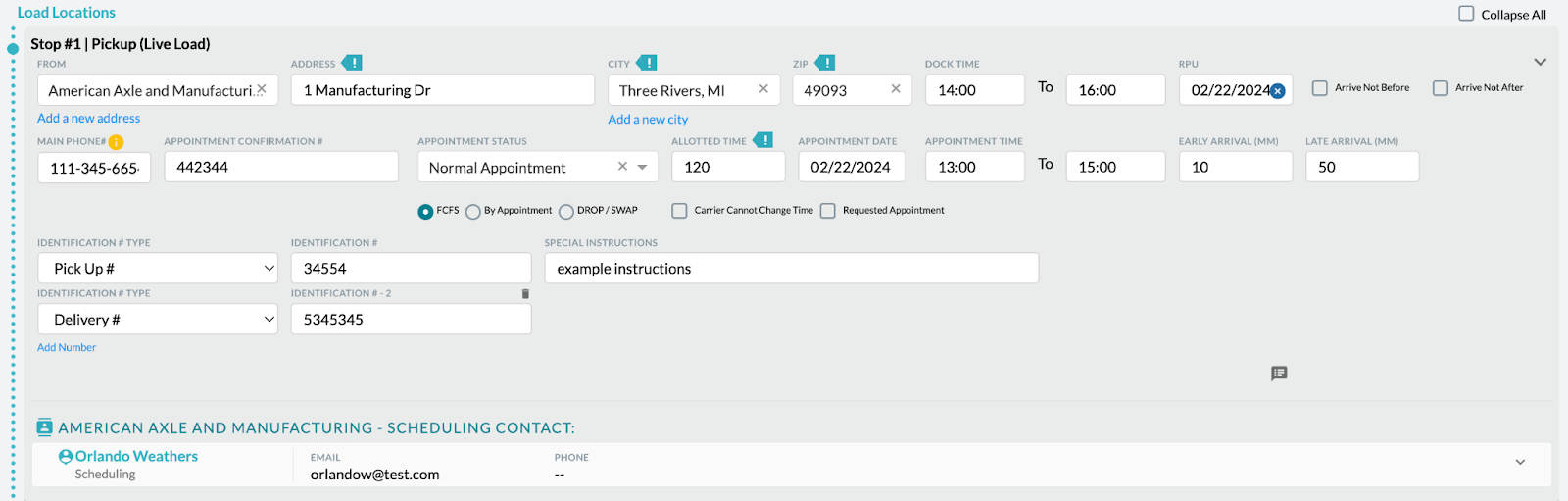Delete Identification # 2 with trash icon
The image size is (1568, 501).
[x=525, y=294]
